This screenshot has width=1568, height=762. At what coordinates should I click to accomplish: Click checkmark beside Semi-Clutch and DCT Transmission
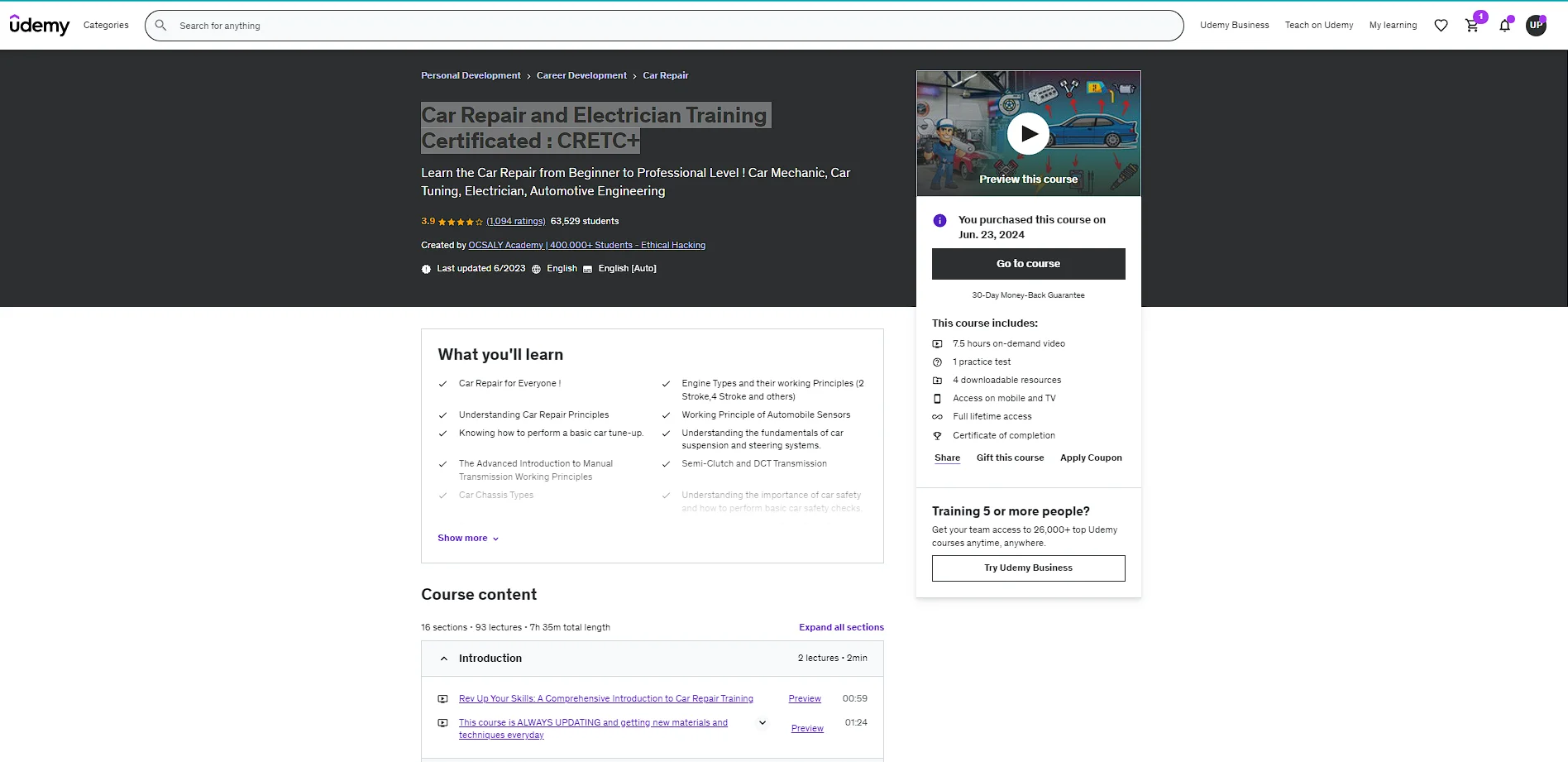point(666,464)
